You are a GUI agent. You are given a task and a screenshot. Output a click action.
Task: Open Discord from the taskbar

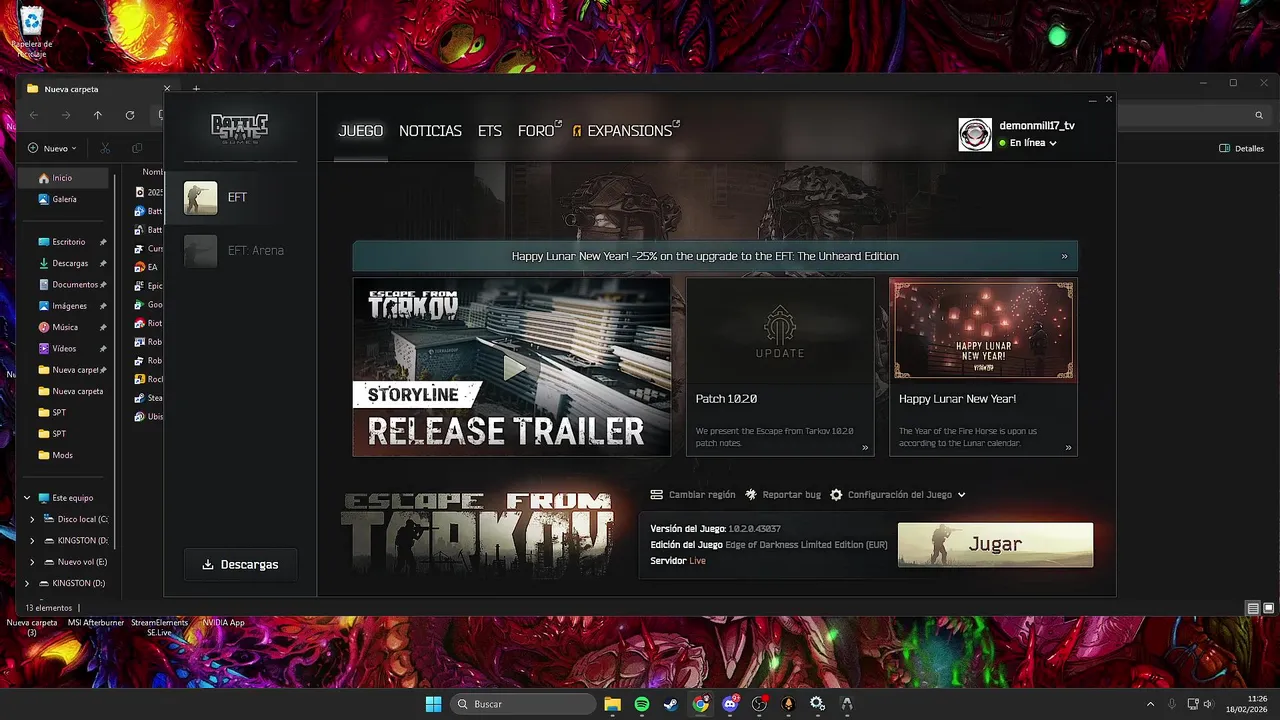click(x=730, y=704)
